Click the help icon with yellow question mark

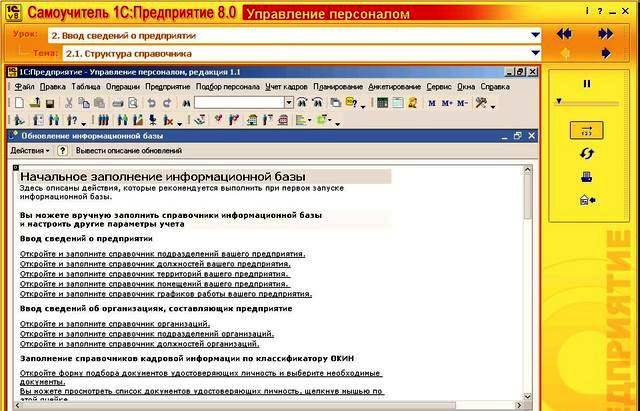pyautogui.click(x=351, y=103)
